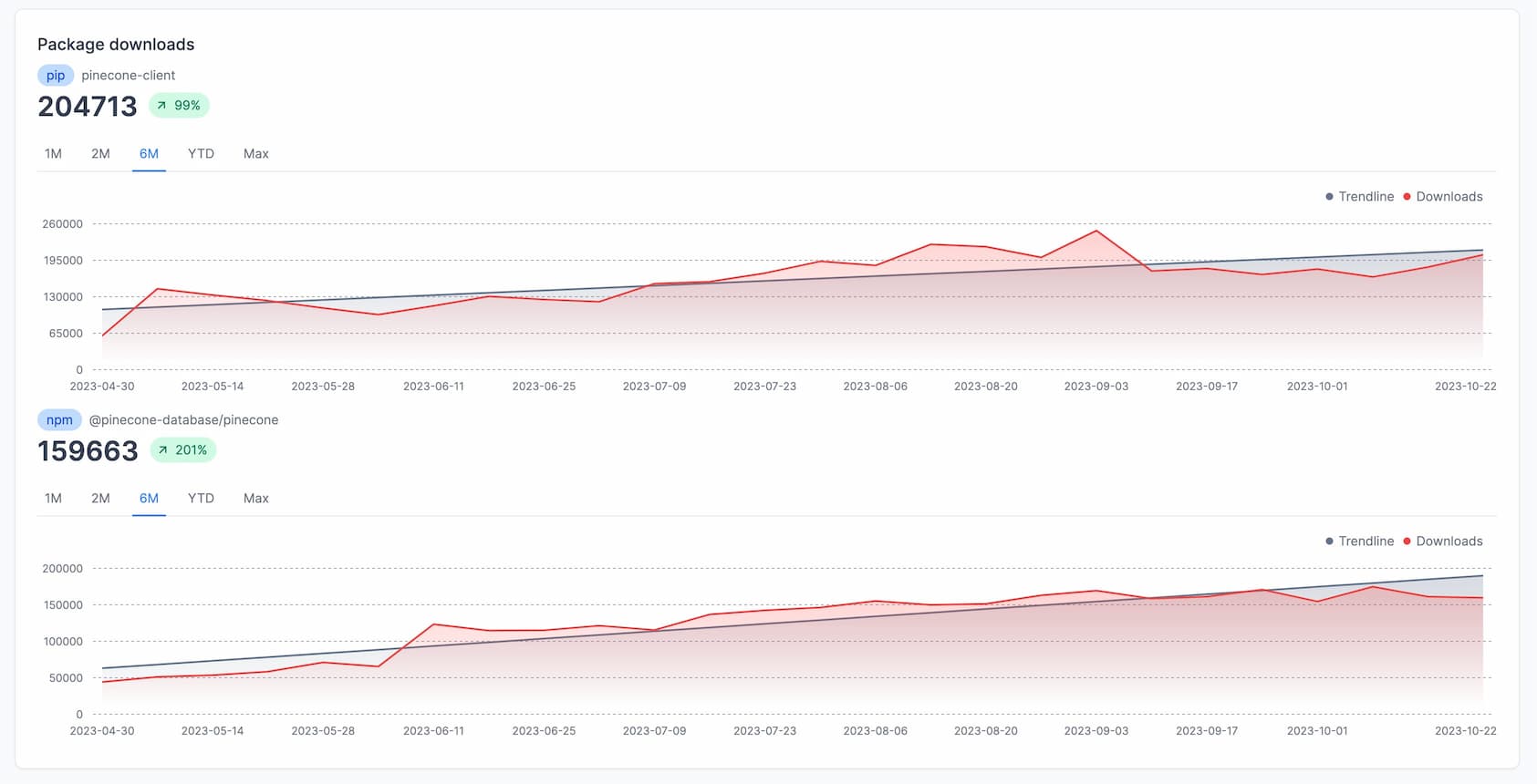Click the pip downloads peak near 2023-09-03
This screenshot has width=1537, height=784.
(1096, 231)
